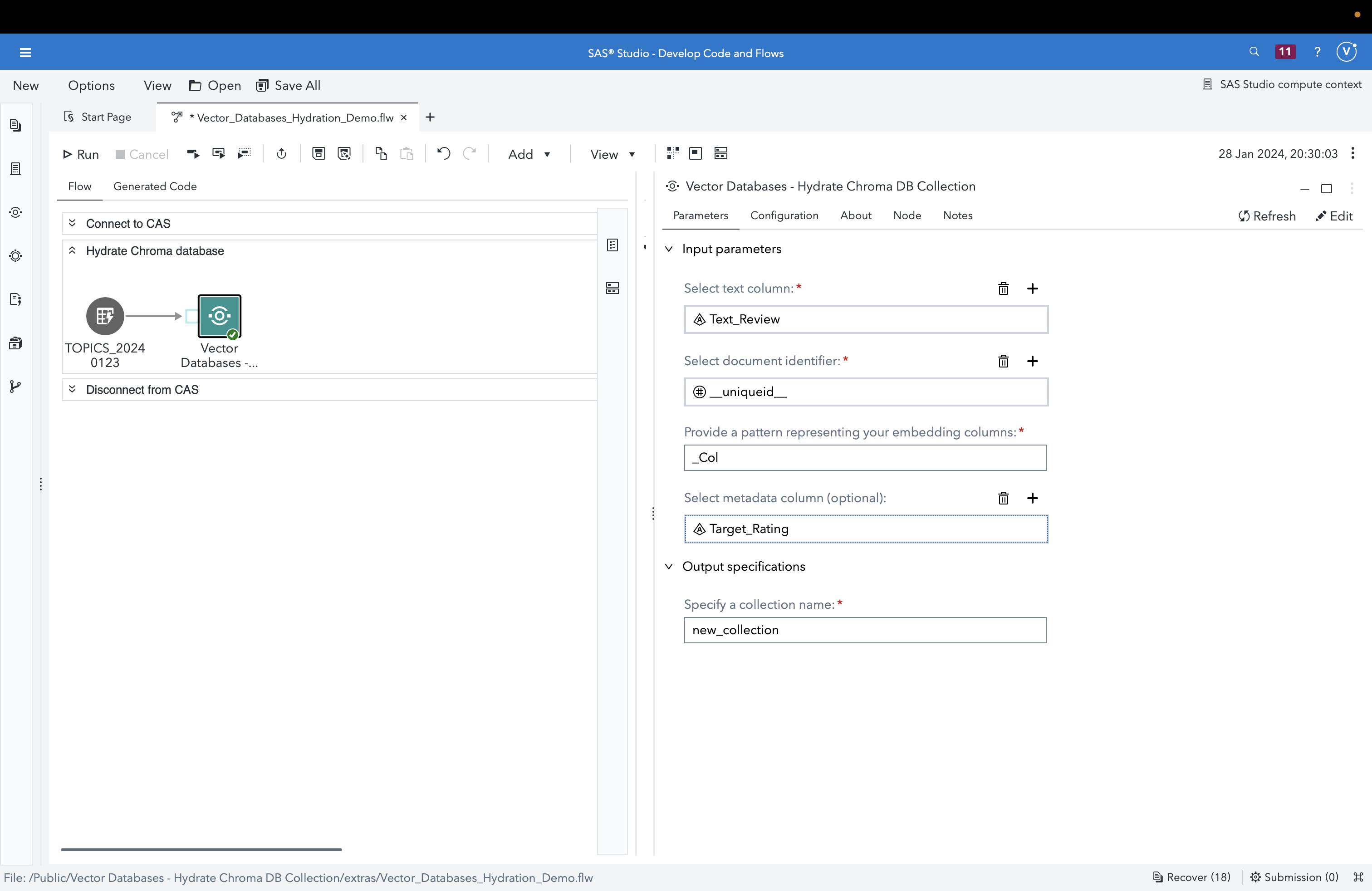Switch to the Configuration tab

[784, 215]
